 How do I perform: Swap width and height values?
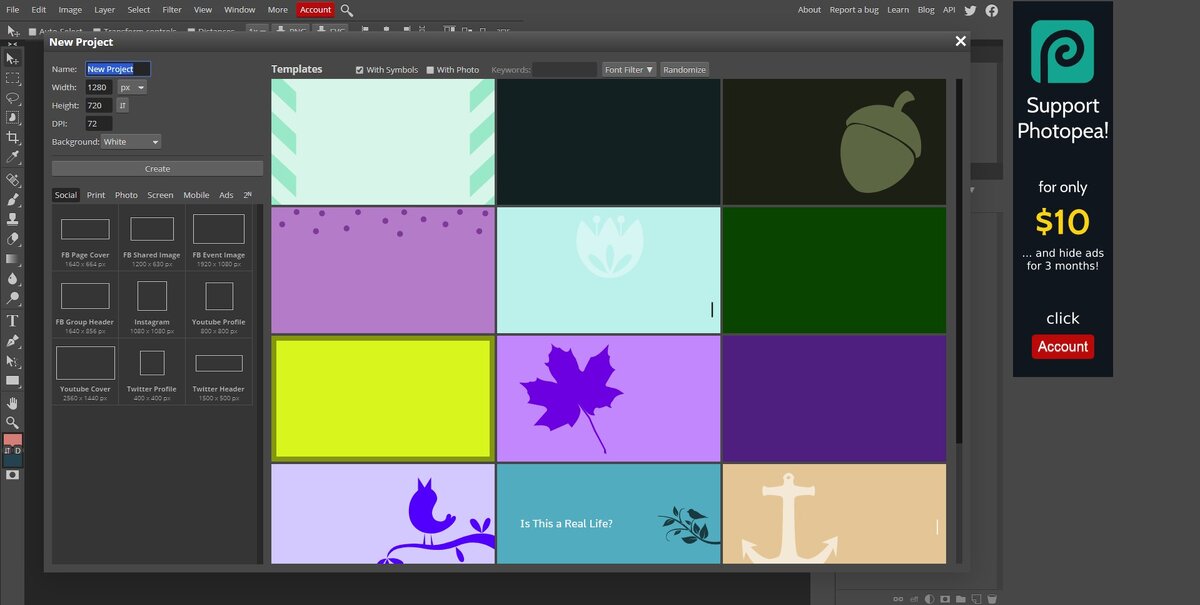(x=123, y=105)
